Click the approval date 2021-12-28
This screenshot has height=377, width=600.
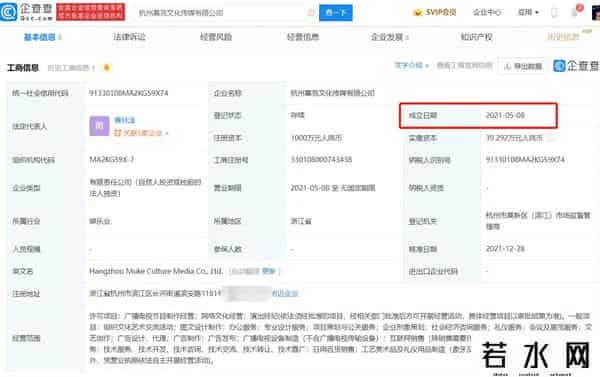click(x=505, y=249)
